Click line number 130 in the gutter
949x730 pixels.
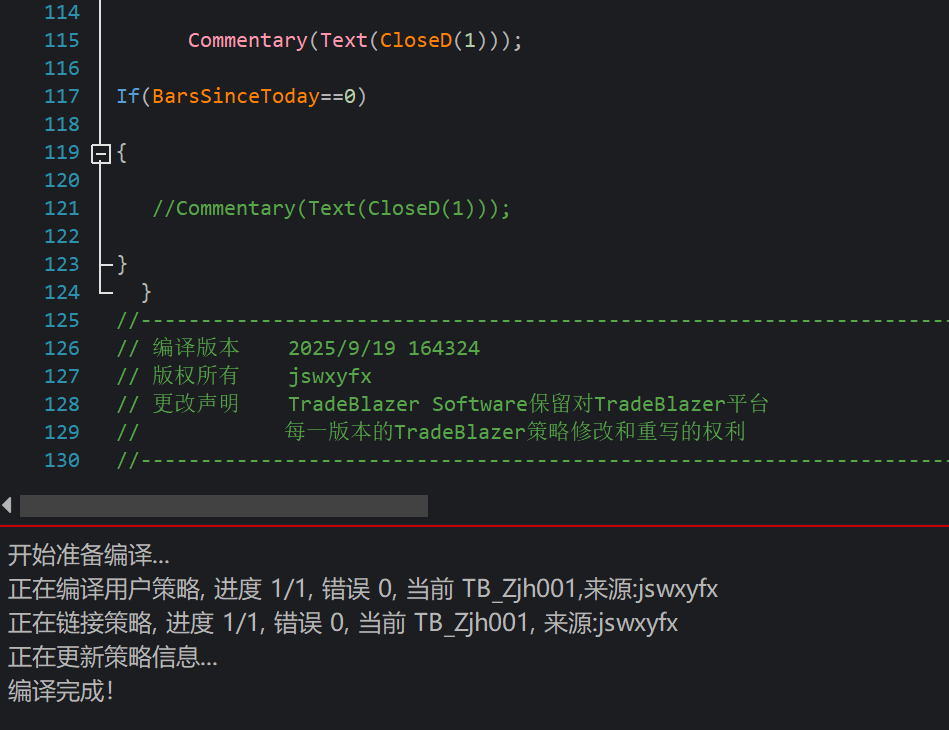tap(62, 460)
